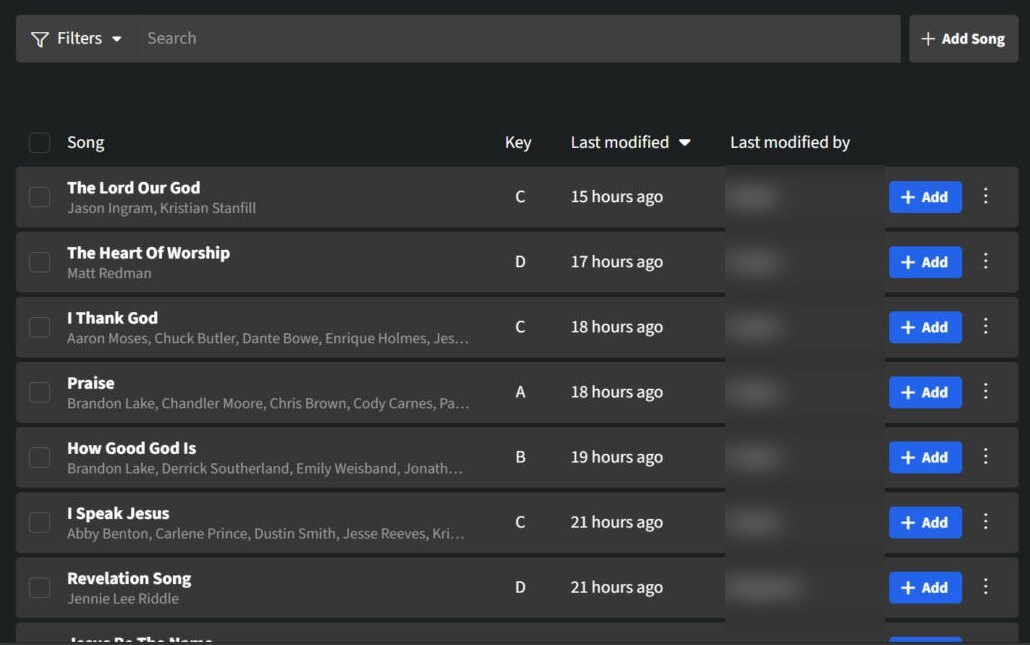Sort by Last modified by column

tap(790, 143)
